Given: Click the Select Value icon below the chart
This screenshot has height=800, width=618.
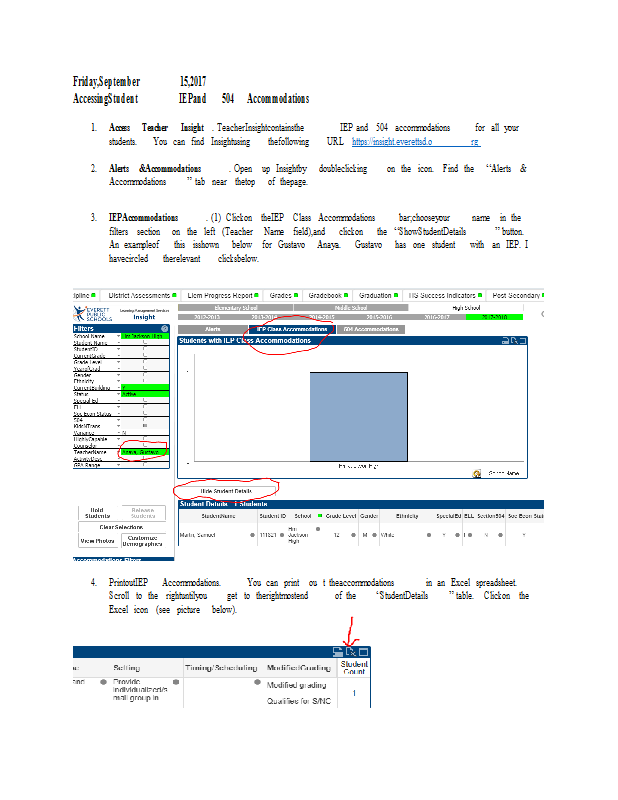Looking at the screenshot, I should [x=477, y=473].
